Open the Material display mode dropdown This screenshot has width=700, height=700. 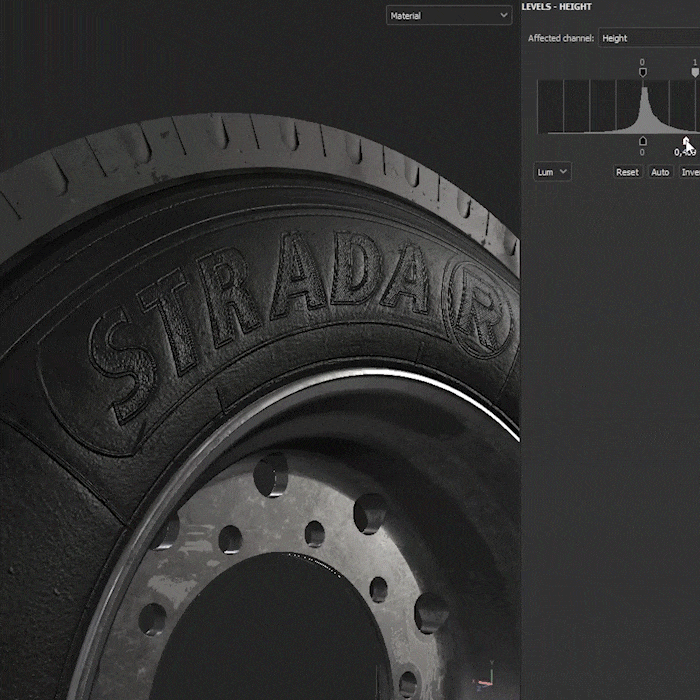coord(449,16)
